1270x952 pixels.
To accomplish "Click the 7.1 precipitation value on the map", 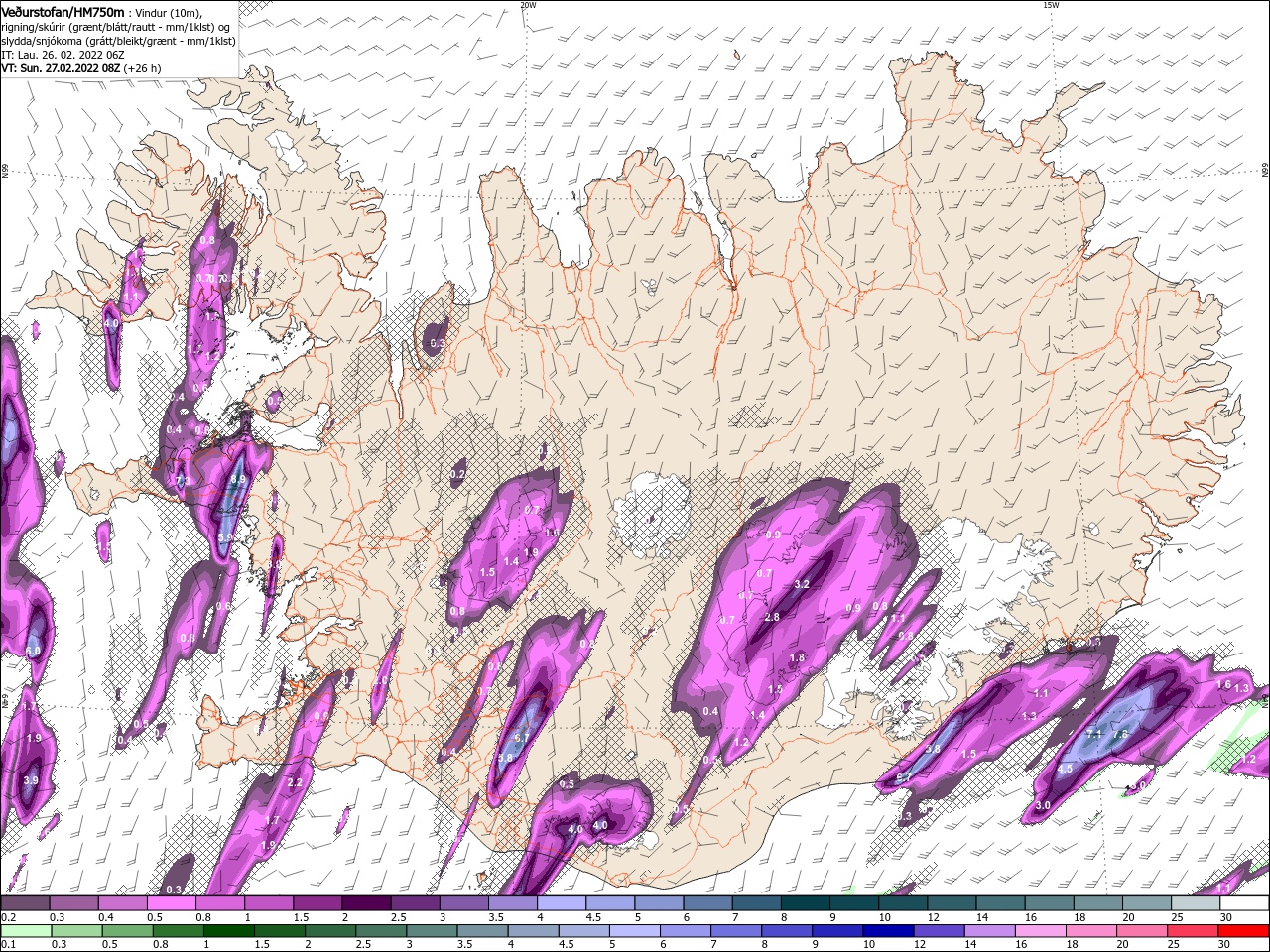I will (1095, 734).
